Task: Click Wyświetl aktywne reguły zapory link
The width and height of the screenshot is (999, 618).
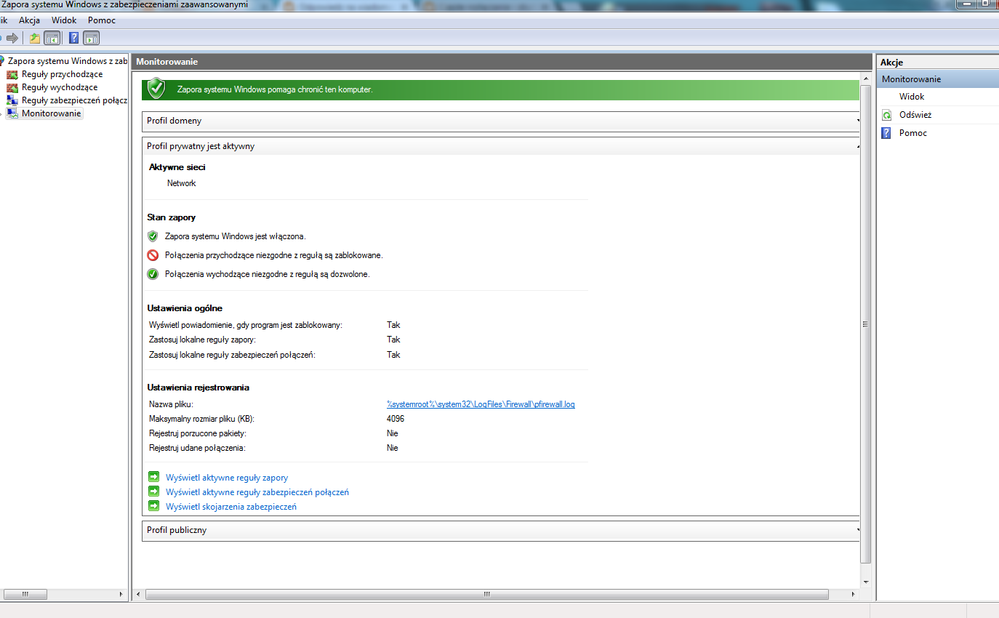Action: click(225, 478)
